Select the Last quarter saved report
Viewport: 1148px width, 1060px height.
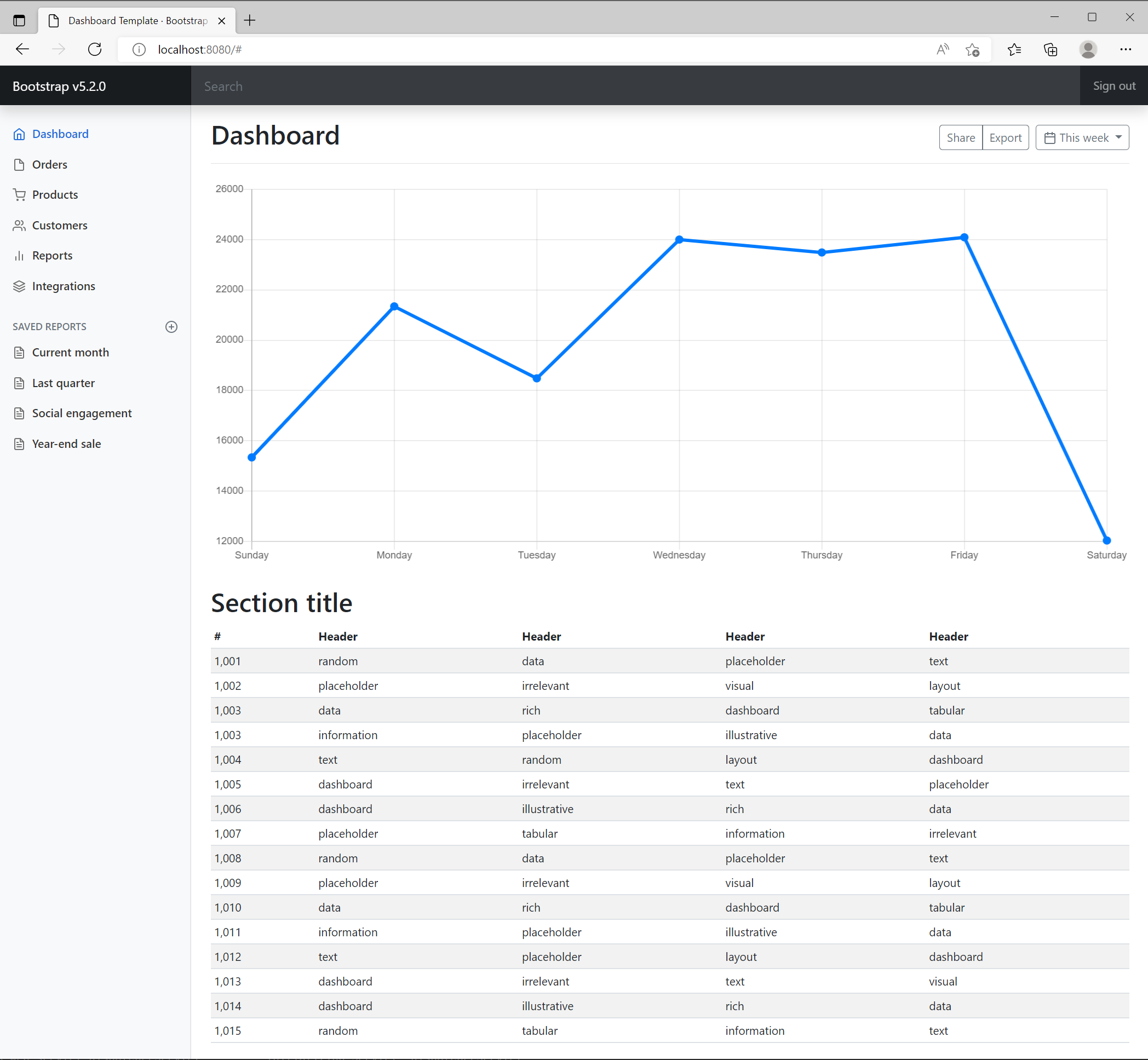pyautogui.click(x=63, y=382)
